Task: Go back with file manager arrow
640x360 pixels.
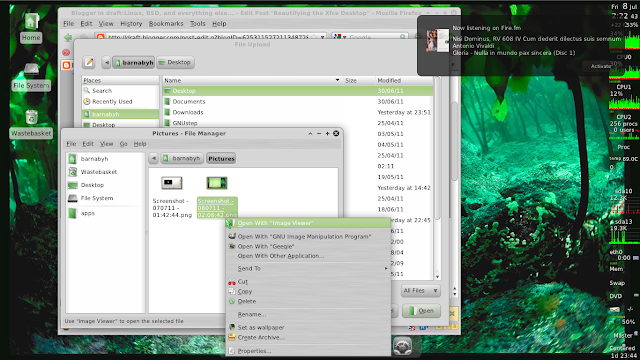Action: tap(153, 158)
